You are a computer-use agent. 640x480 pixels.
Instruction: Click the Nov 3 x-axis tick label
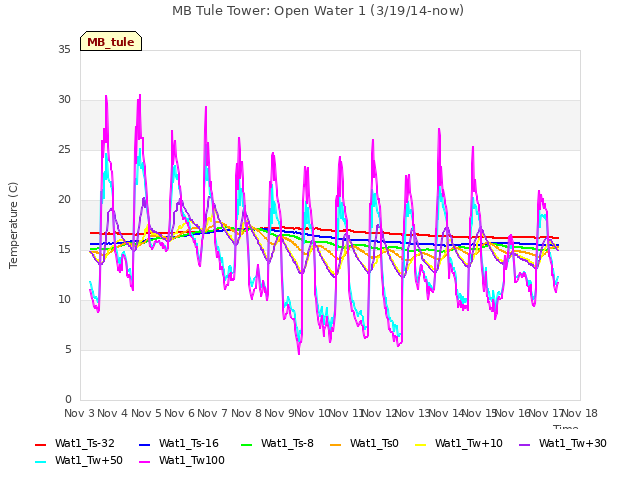[x=79, y=413]
